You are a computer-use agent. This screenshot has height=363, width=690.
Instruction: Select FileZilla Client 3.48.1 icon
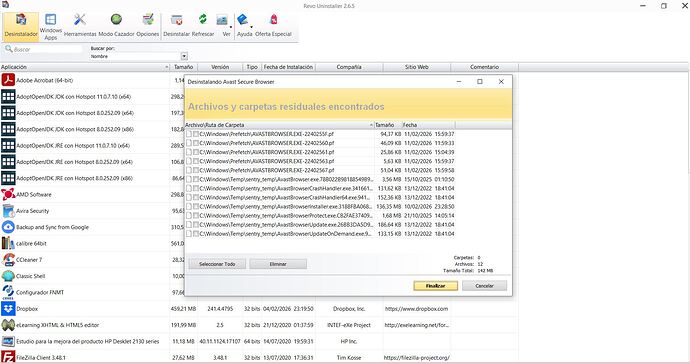(x=8, y=357)
